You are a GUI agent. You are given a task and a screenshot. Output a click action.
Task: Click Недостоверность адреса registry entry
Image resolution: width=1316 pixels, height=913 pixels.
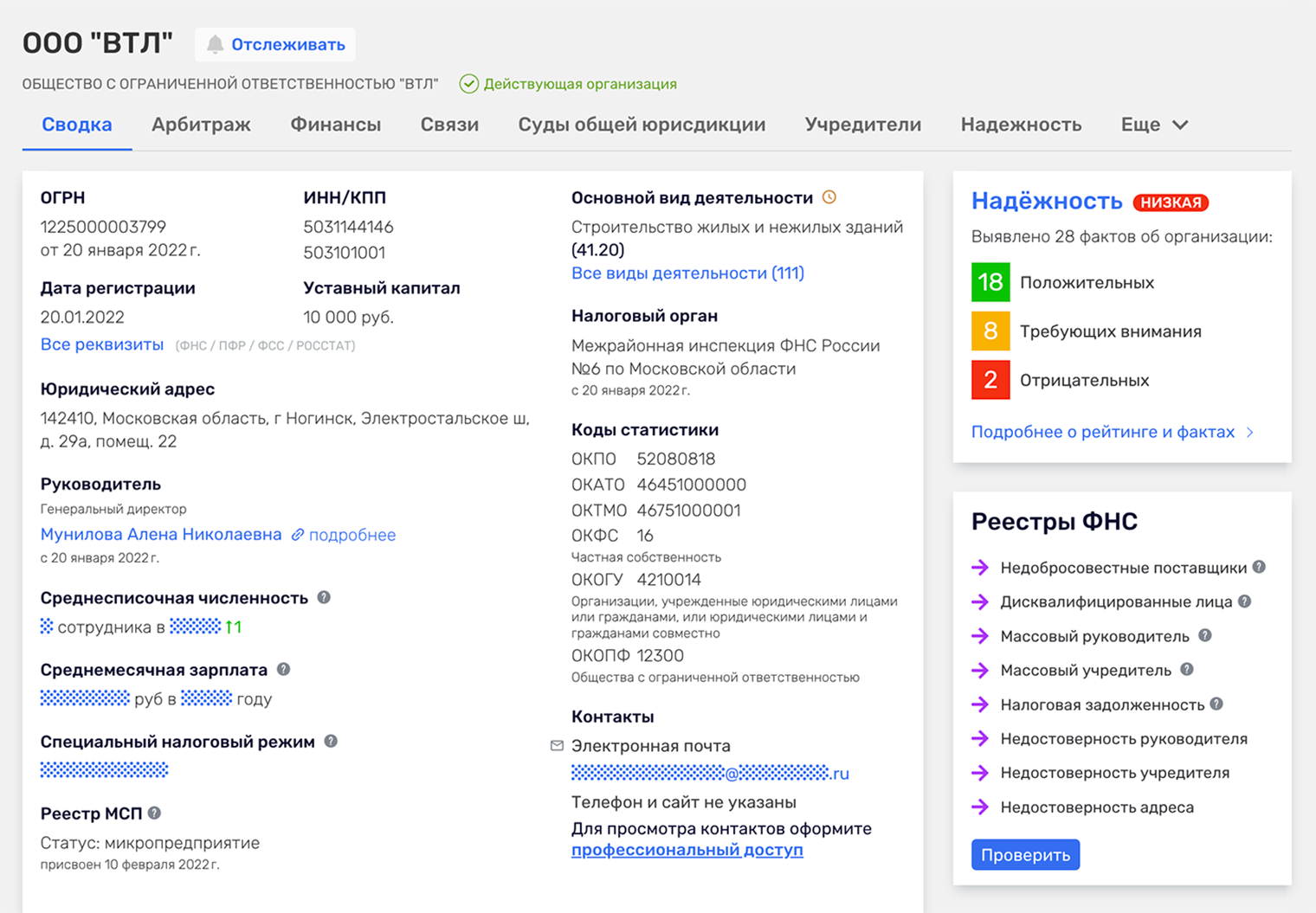pyautogui.click(x=1097, y=807)
